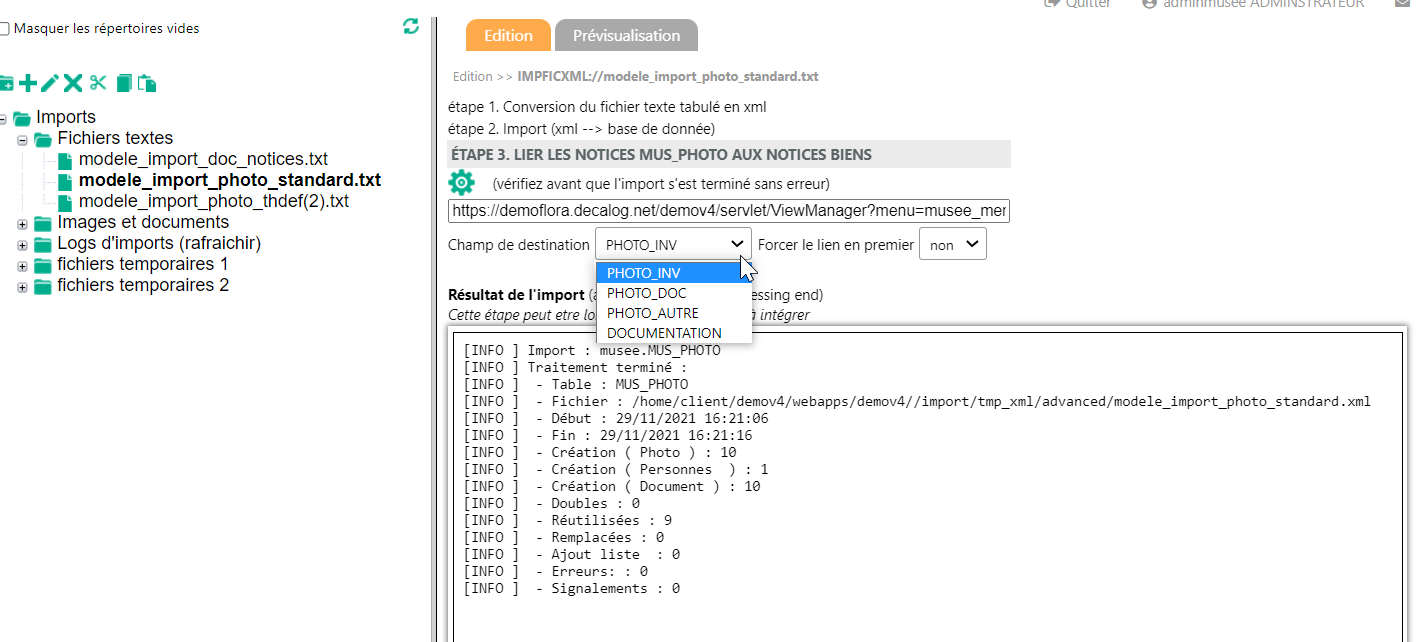The width and height of the screenshot is (1420, 642).
Task: Expand the Images et documents node
Action: (22, 224)
